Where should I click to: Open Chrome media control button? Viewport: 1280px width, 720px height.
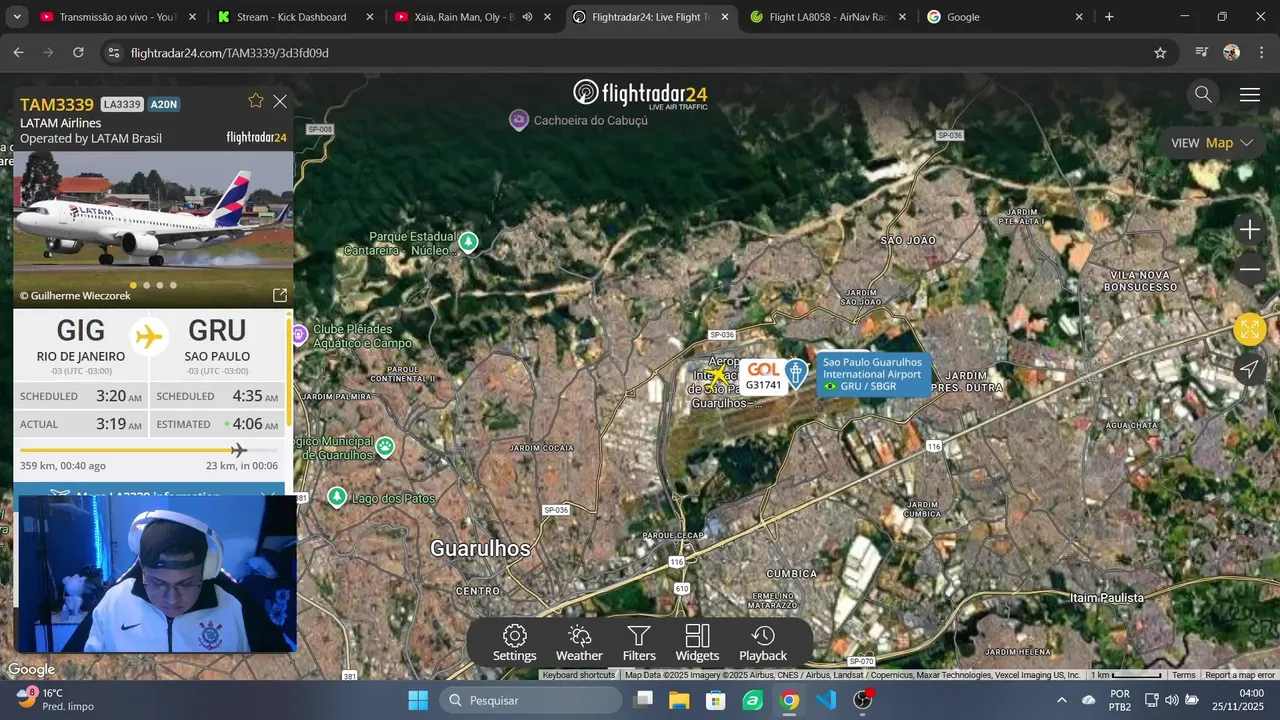1202,52
